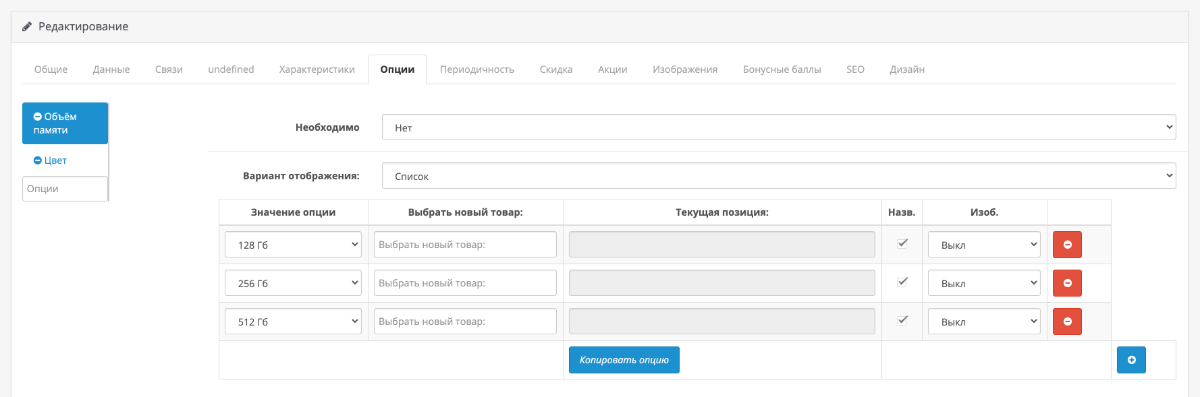The image size is (1200, 397).
Task: Switch to the Связи tab
Action: click(x=169, y=69)
